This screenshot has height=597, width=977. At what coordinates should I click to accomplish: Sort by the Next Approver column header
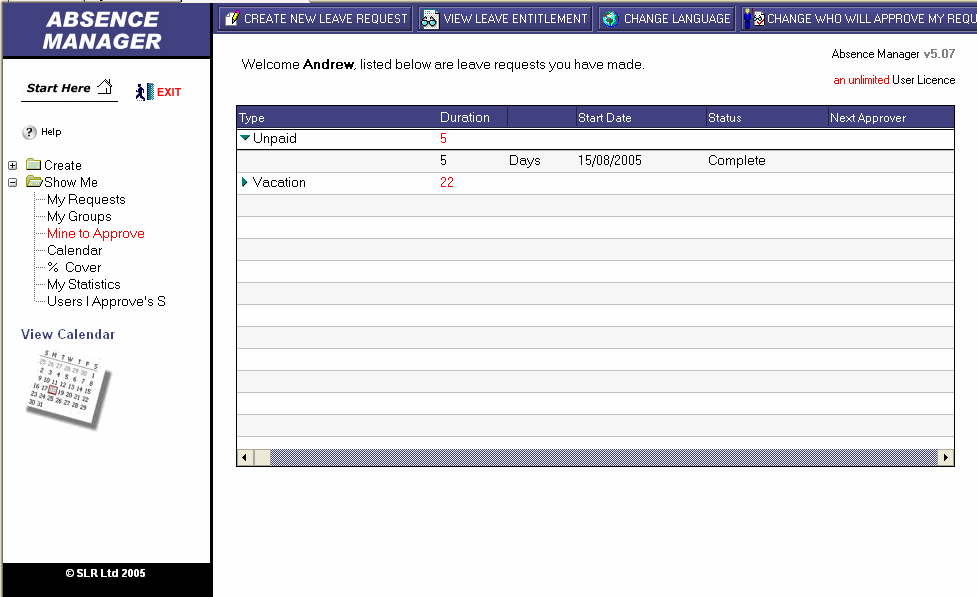[868, 118]
